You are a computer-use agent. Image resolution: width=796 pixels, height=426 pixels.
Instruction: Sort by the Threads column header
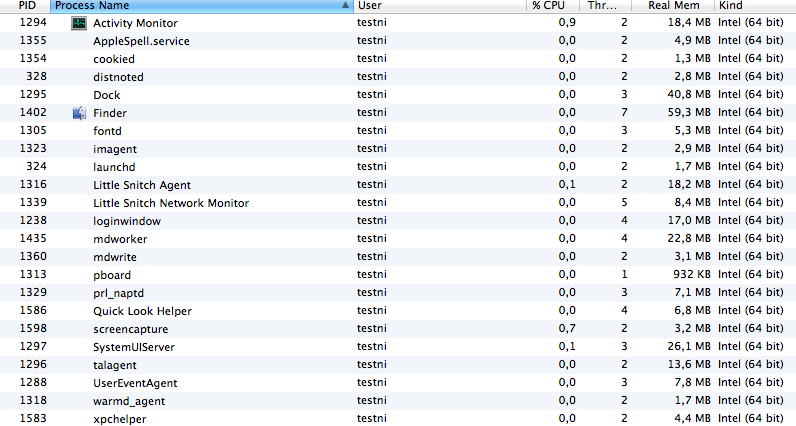606,6
